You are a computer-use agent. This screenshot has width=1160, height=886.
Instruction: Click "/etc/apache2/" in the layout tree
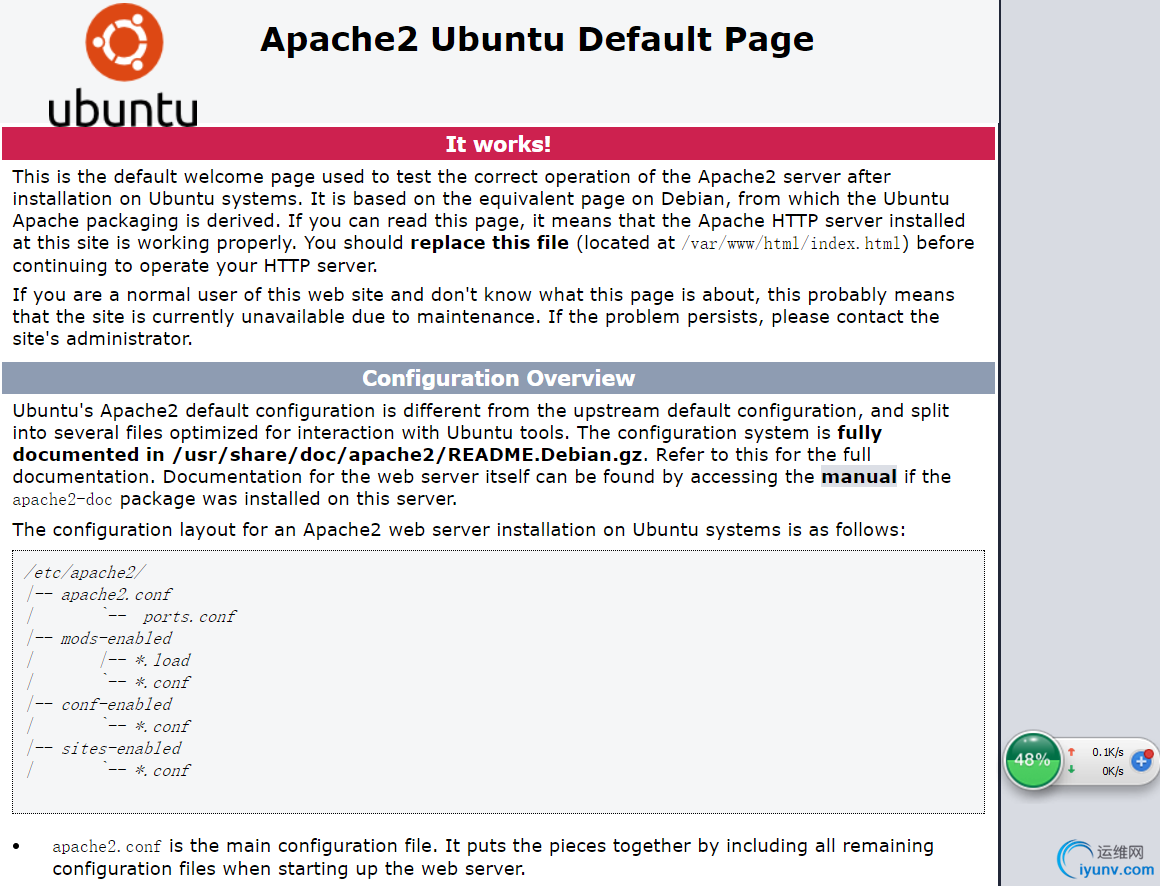(85, 572)
